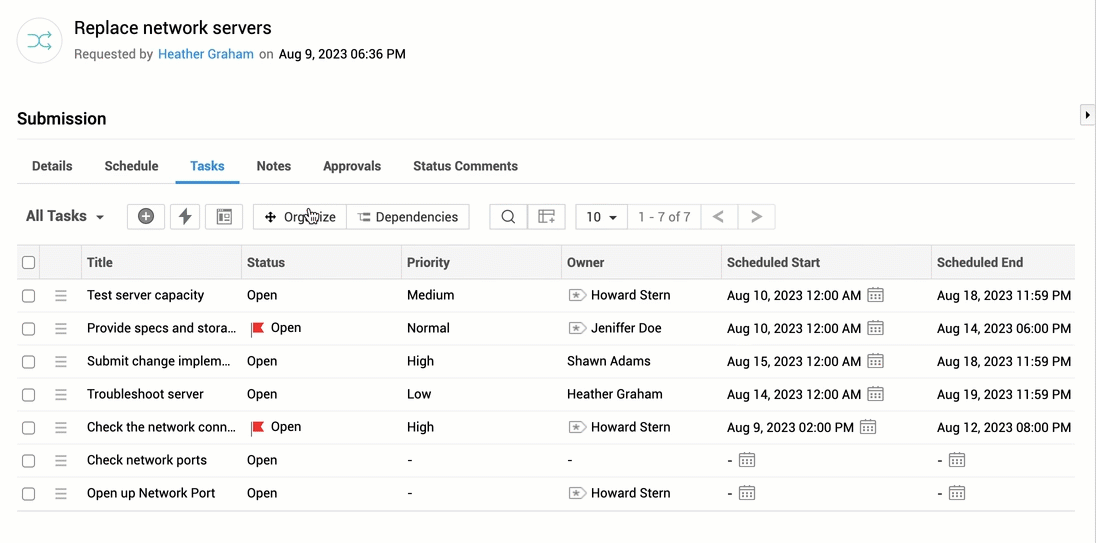Open Scheduled End calendar for Check network ports
This screenshot has height=543, width=1096.
point(957,460)
